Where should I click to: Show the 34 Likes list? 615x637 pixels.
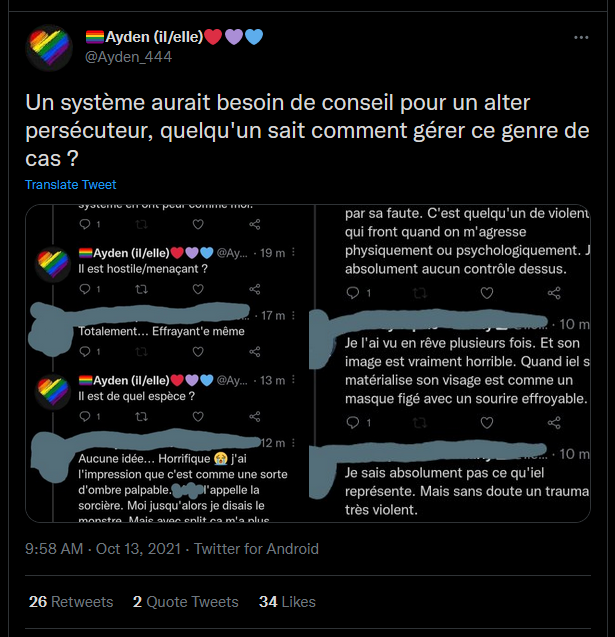(287, 601)
